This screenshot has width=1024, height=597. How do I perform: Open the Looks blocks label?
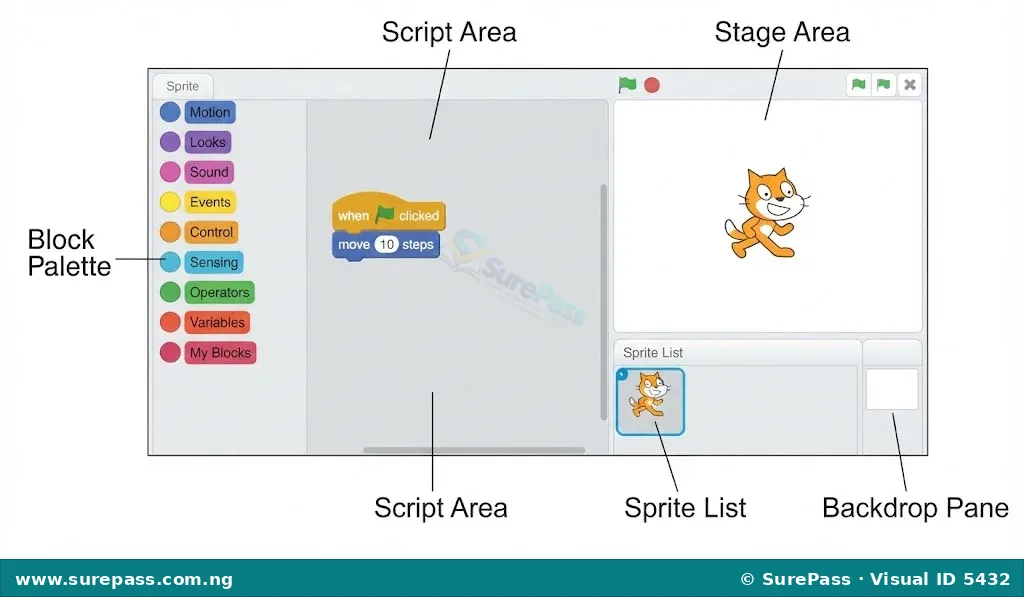click(208, 142)
